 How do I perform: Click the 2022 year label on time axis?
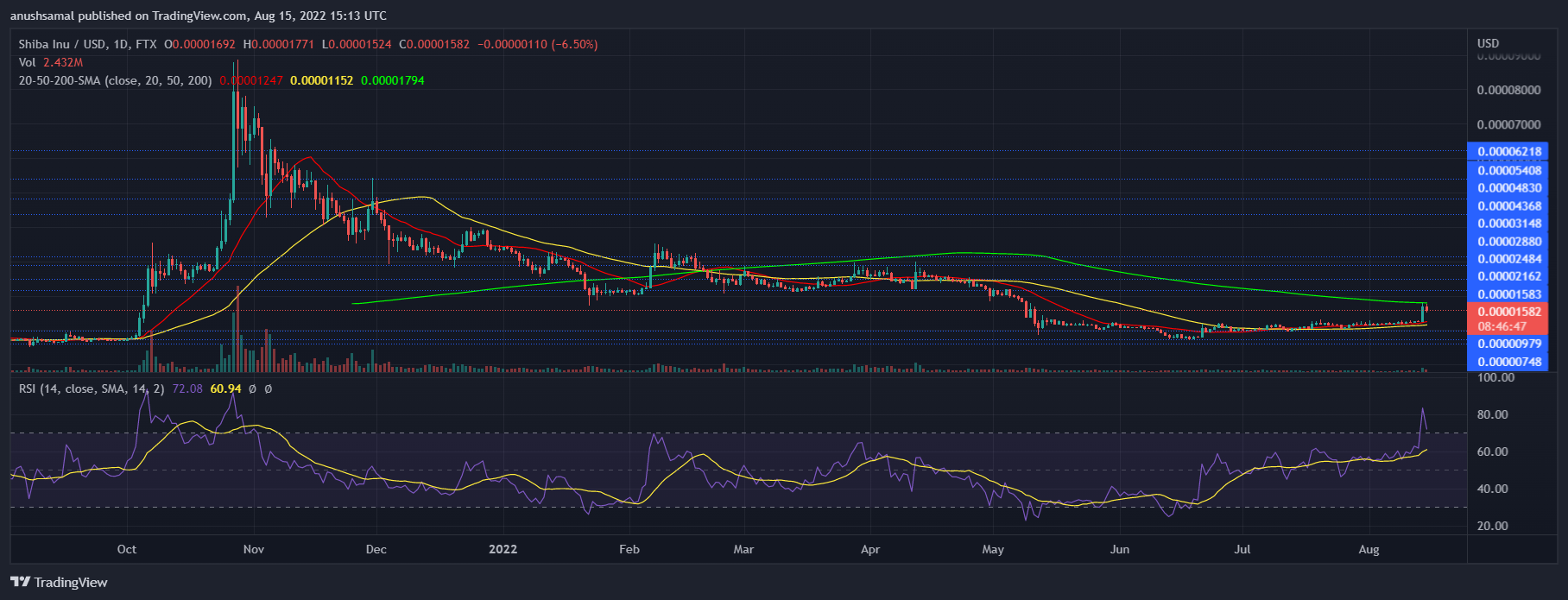[503, 549]
